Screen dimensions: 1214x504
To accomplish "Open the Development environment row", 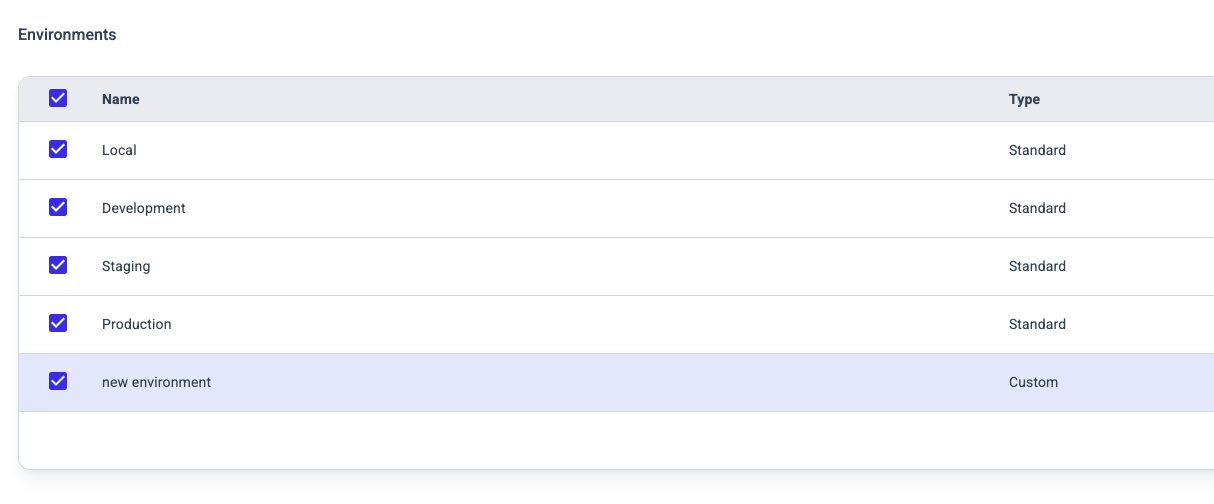I will point(616,208).
